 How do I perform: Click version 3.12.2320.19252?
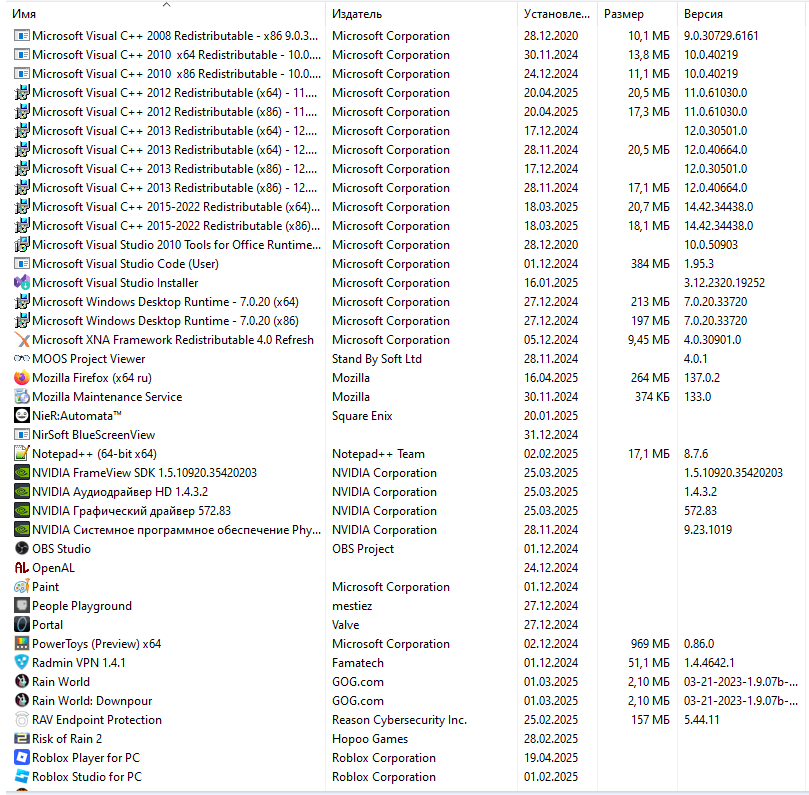pos(724,283)
